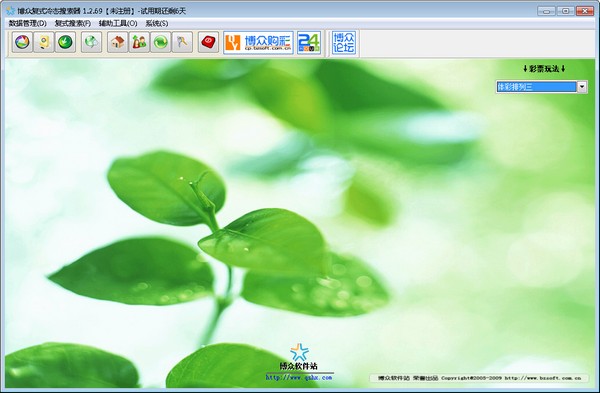
Task: Click the bzsoft copyright text at bottom right
Action: (x=479, y=378)
